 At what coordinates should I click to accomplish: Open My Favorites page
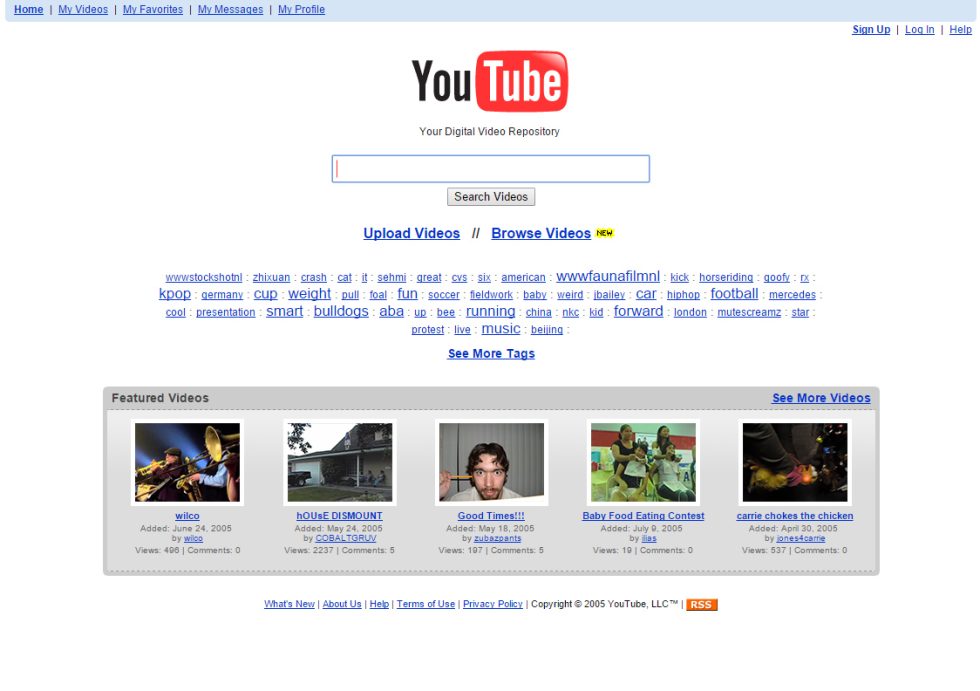click(152, 9)
